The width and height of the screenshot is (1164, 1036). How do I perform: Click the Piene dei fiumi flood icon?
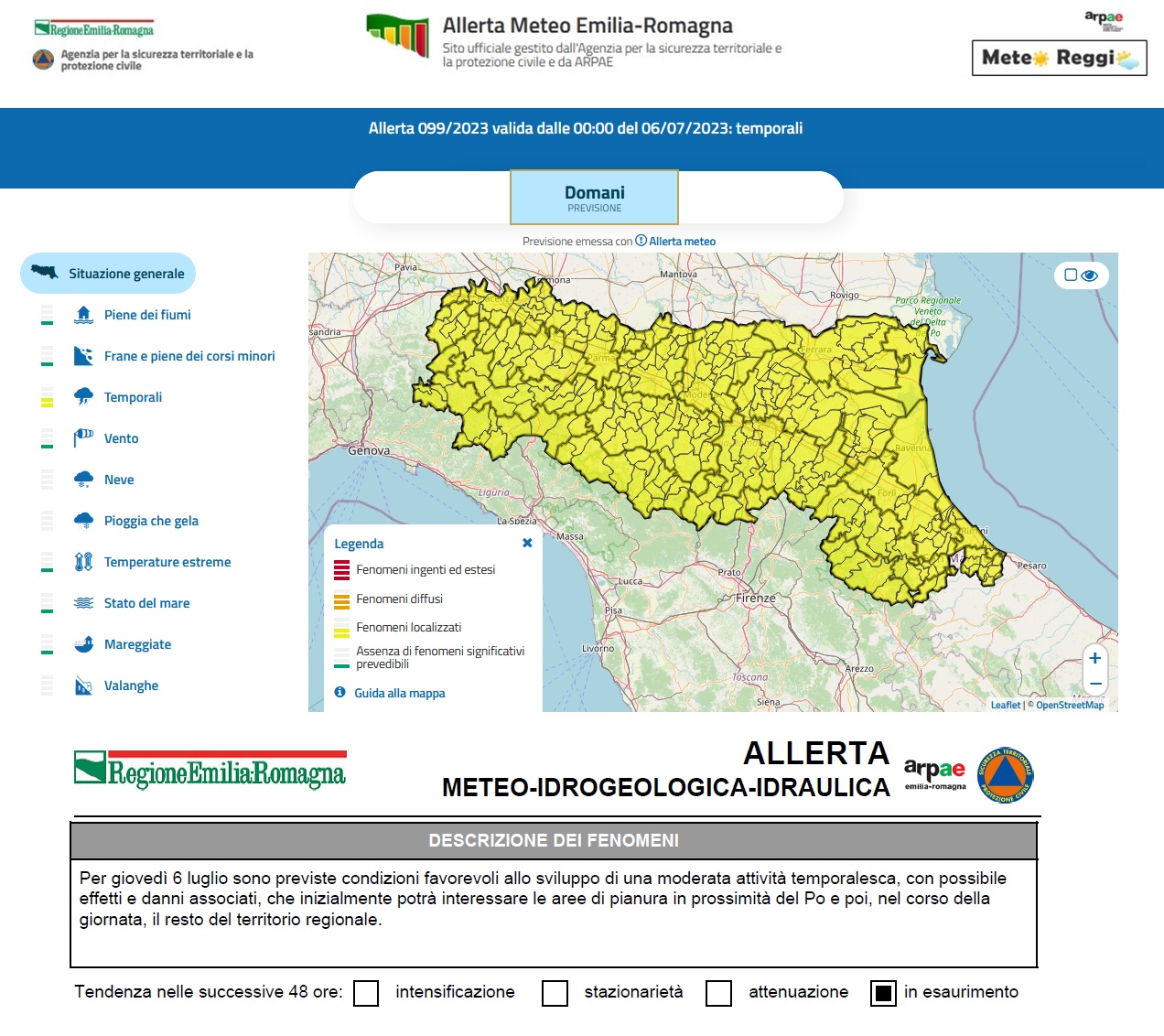[83, 315]
